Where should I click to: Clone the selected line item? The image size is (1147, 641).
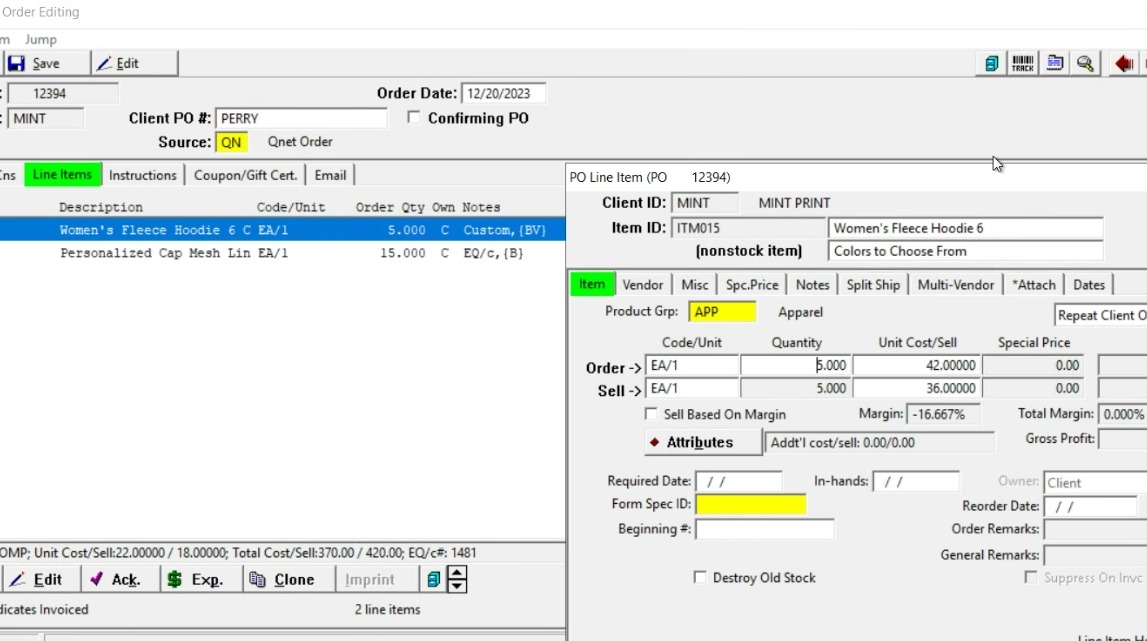coord(288,580)
